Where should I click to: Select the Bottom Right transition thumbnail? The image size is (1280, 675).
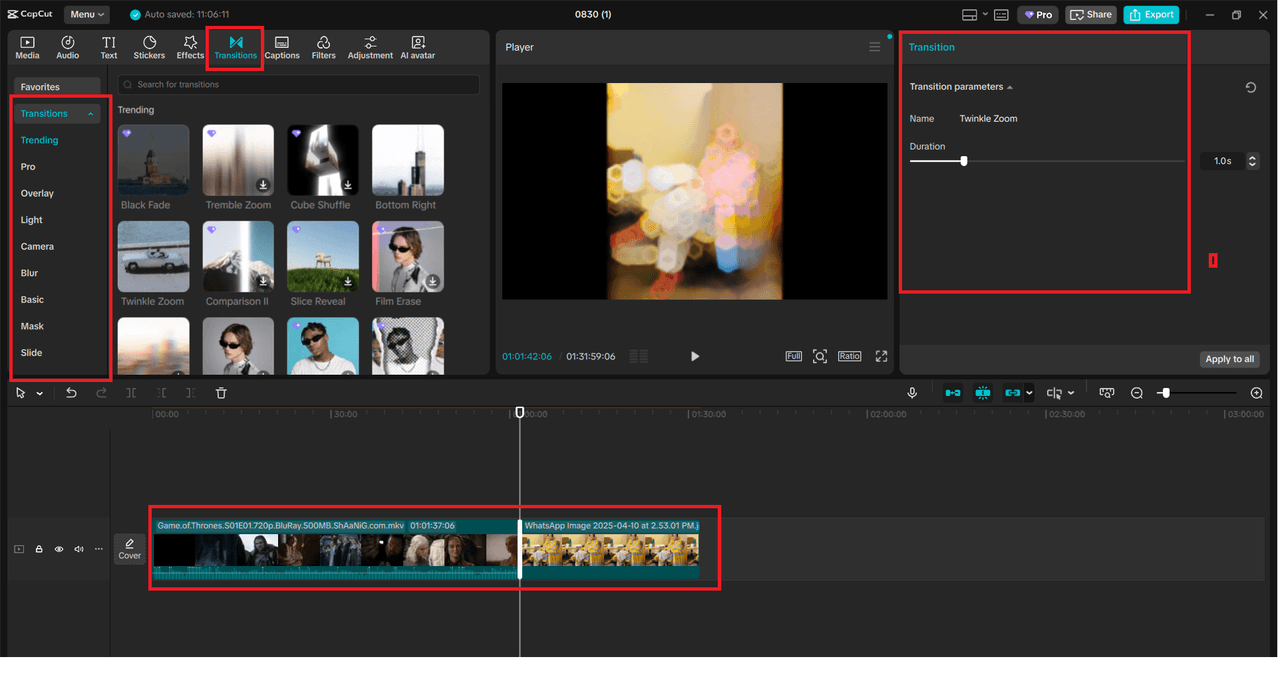click(408, 160)
